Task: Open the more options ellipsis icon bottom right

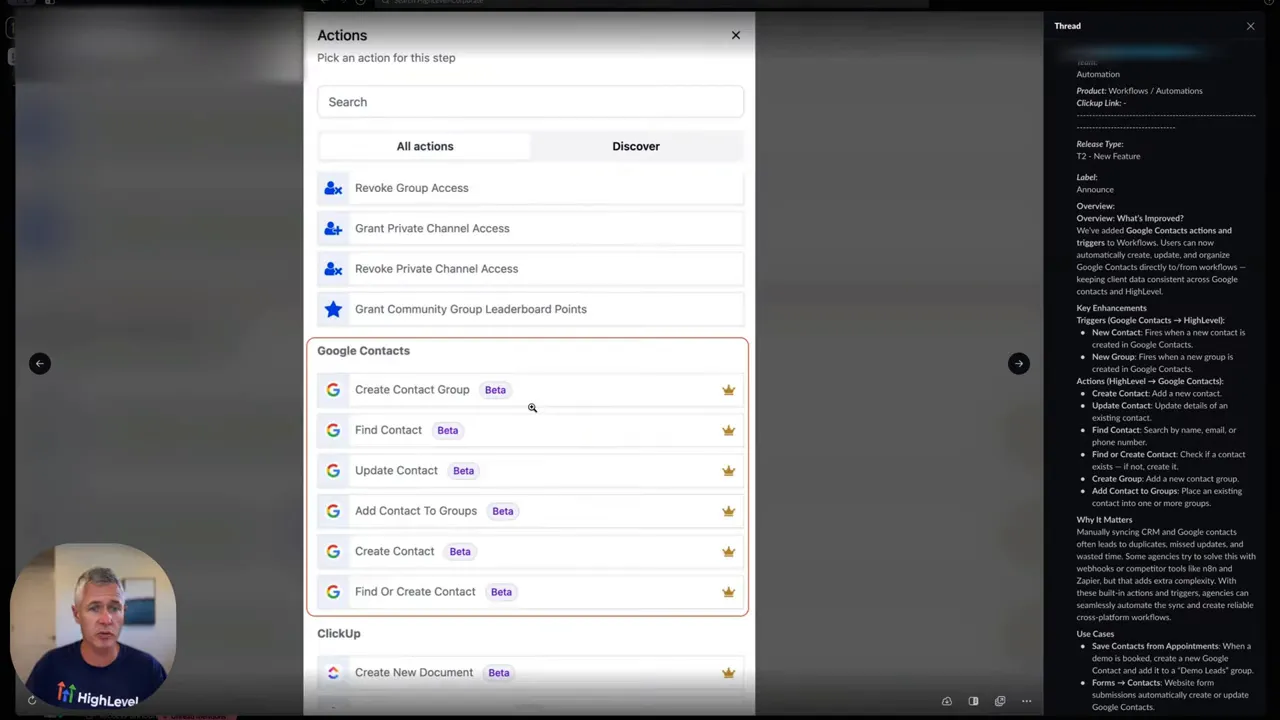Action: 1026,701
